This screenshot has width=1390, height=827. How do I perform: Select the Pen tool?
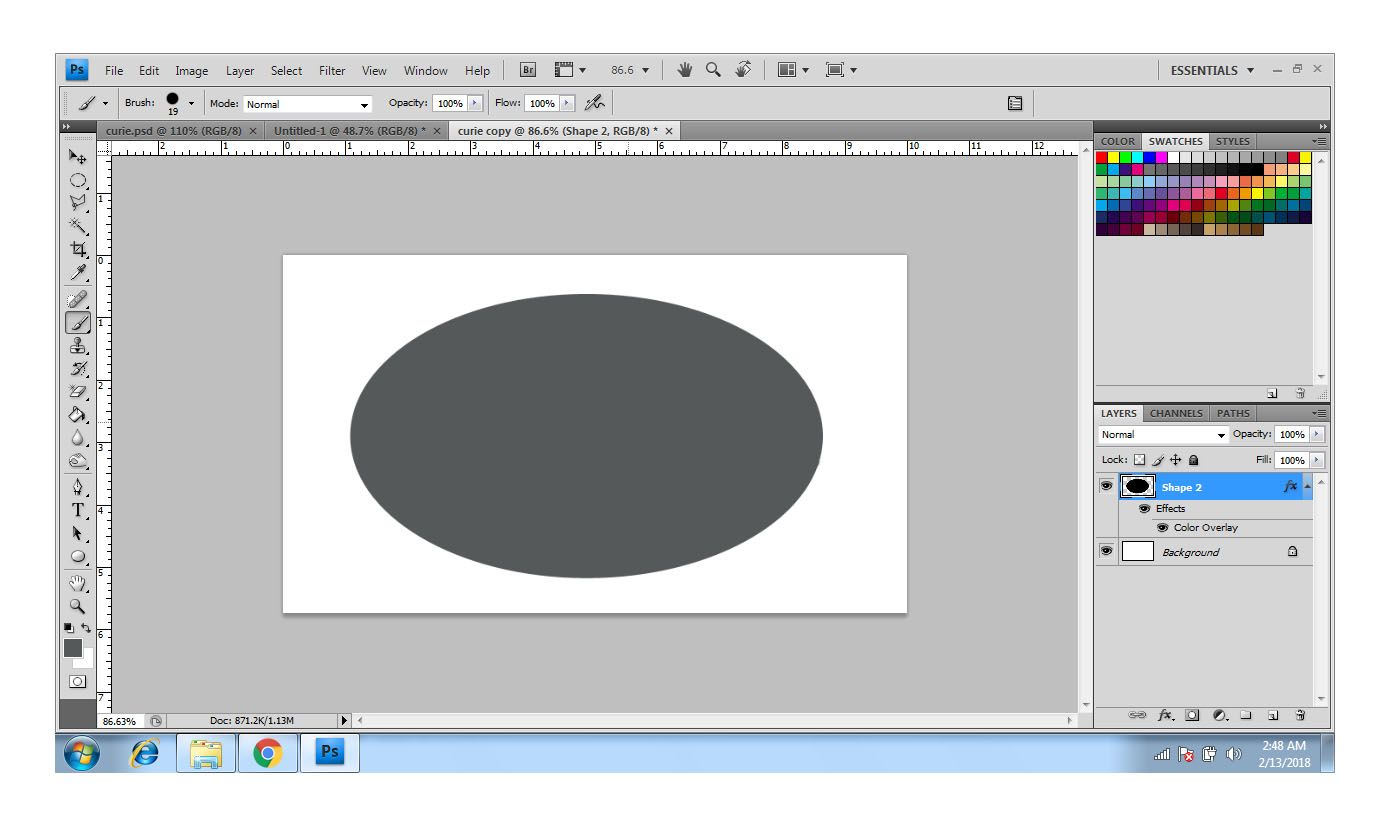pyautogui.click(x=77, y=487)
